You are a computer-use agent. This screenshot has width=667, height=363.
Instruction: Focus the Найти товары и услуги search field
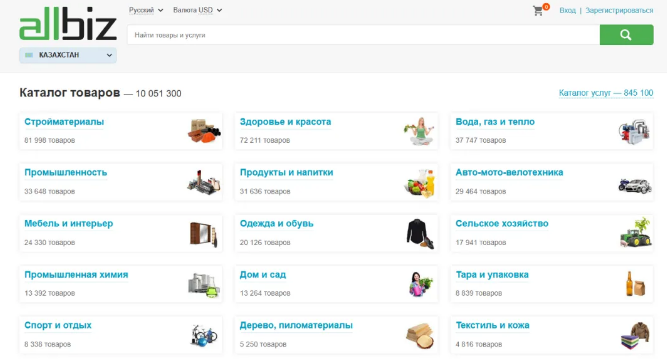coord(364,35)
